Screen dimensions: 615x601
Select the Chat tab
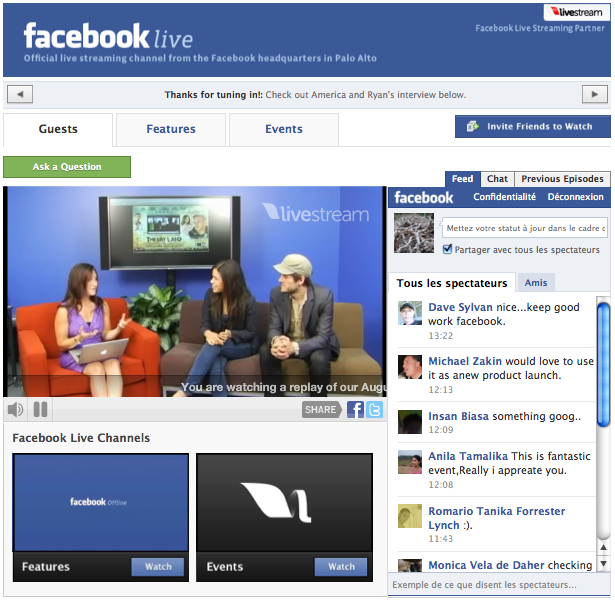pos(497,179)
